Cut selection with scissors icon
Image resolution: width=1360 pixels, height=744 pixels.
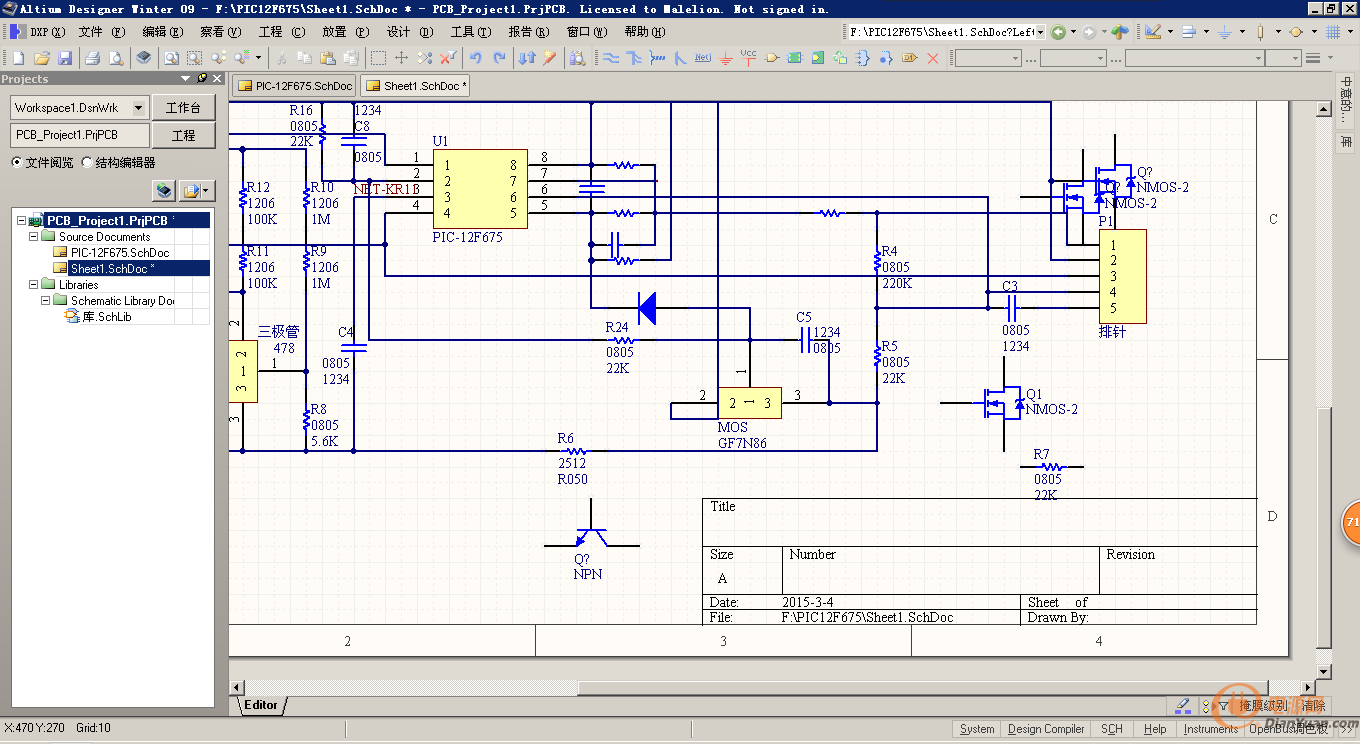pos(281,58)
